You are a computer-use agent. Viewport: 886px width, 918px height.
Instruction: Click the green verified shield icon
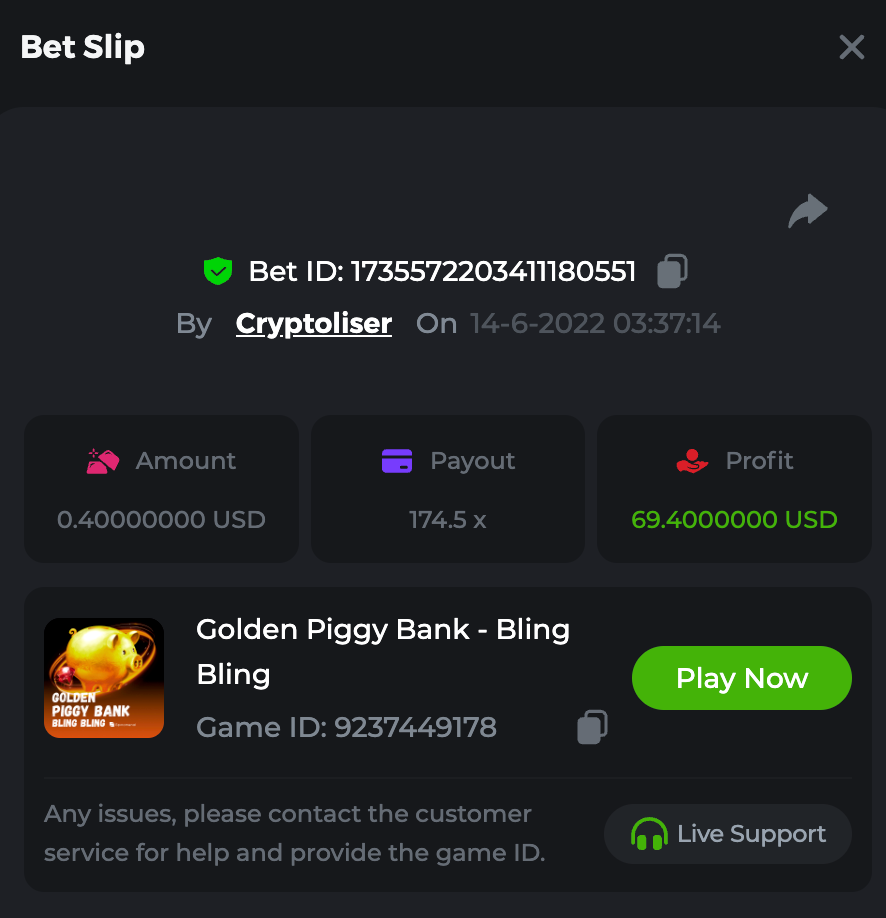(x=218, y=271)
